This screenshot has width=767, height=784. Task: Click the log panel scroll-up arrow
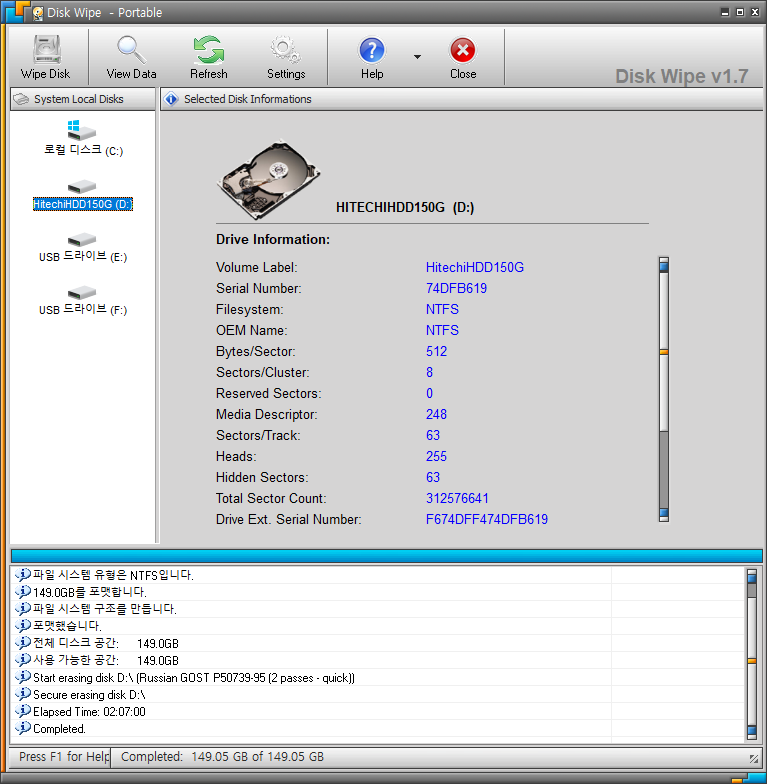(x=752, y=575)
